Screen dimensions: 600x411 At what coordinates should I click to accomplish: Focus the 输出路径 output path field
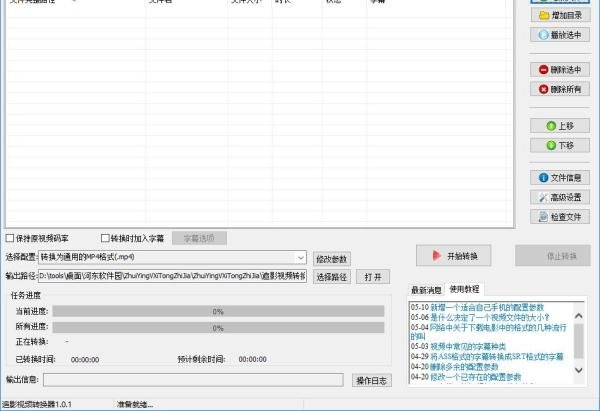(173, 276)
